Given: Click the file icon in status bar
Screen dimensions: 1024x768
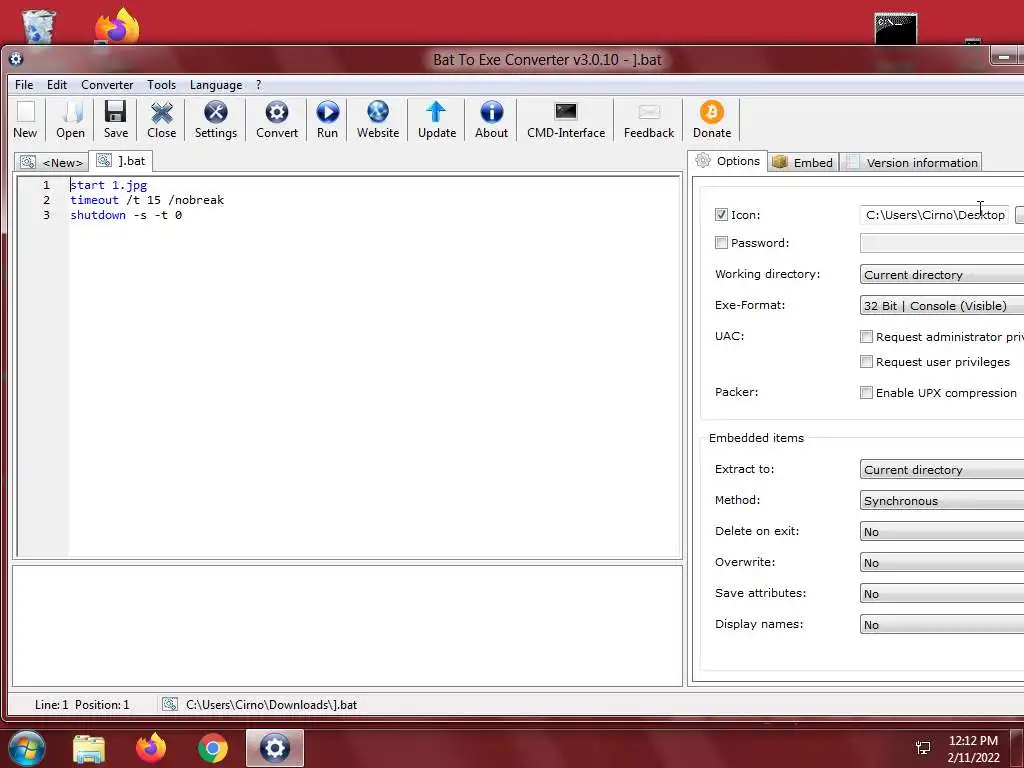Looking at the screenshot, I should pos(170,704).
